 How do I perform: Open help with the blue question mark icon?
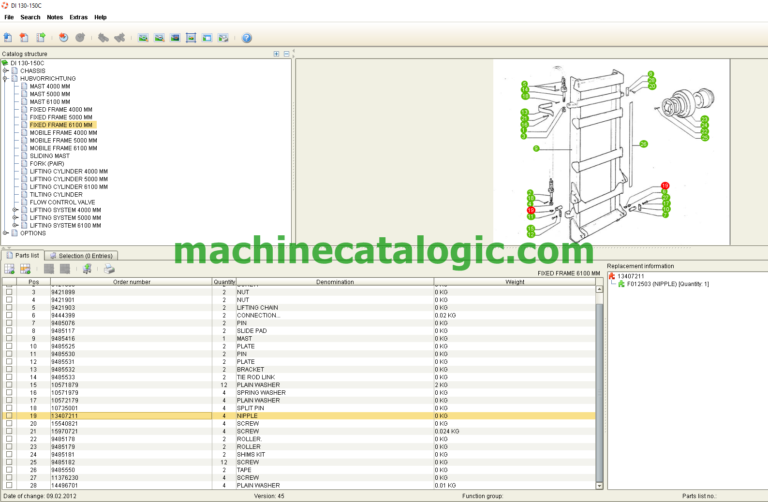247,38
